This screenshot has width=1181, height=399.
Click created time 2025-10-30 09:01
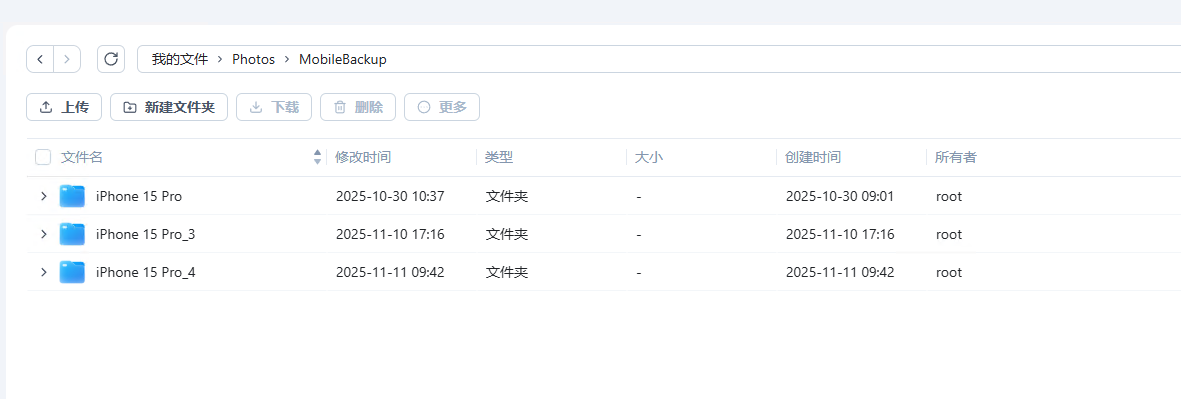pos(840,196)
